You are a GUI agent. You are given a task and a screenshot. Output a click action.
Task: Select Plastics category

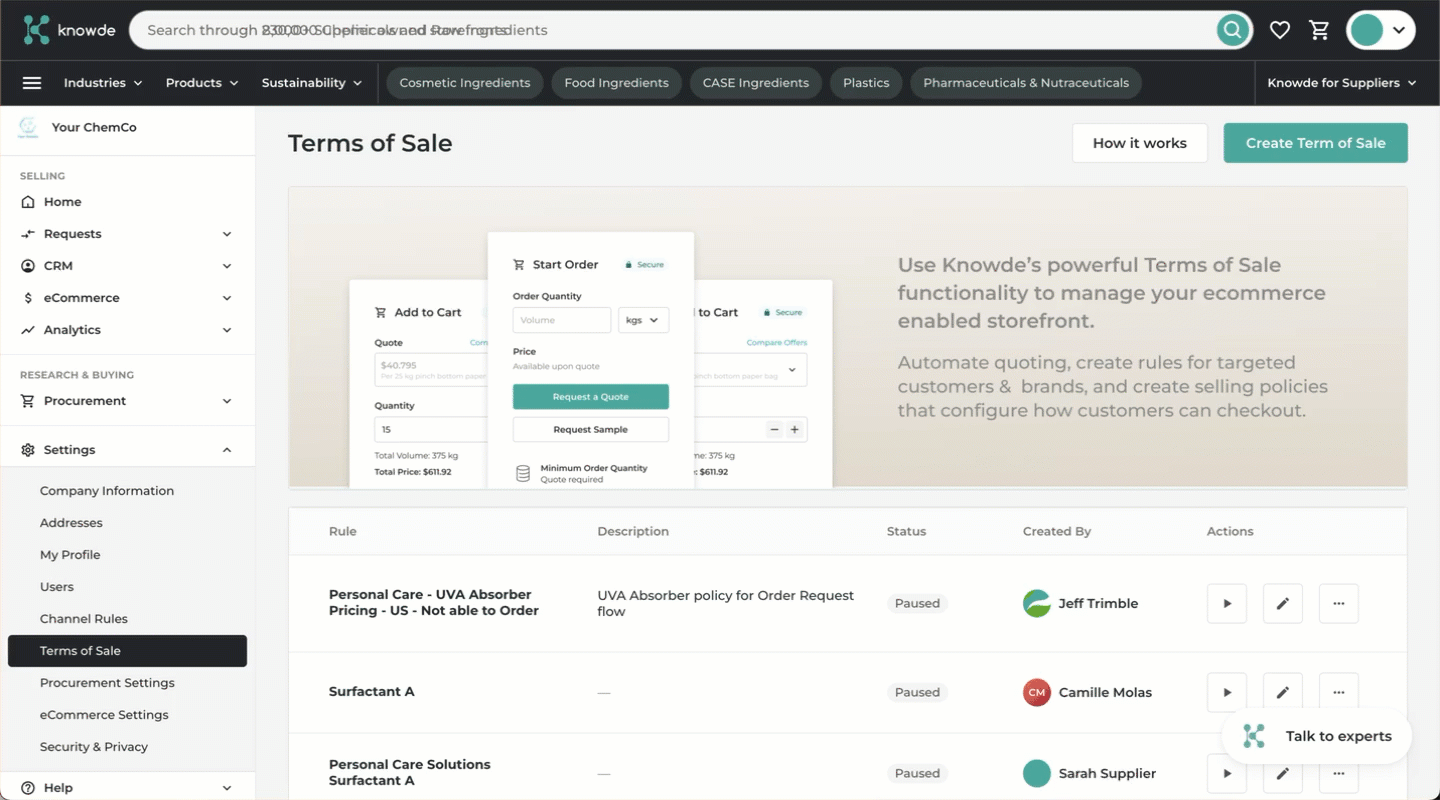[x=866, y=83]
